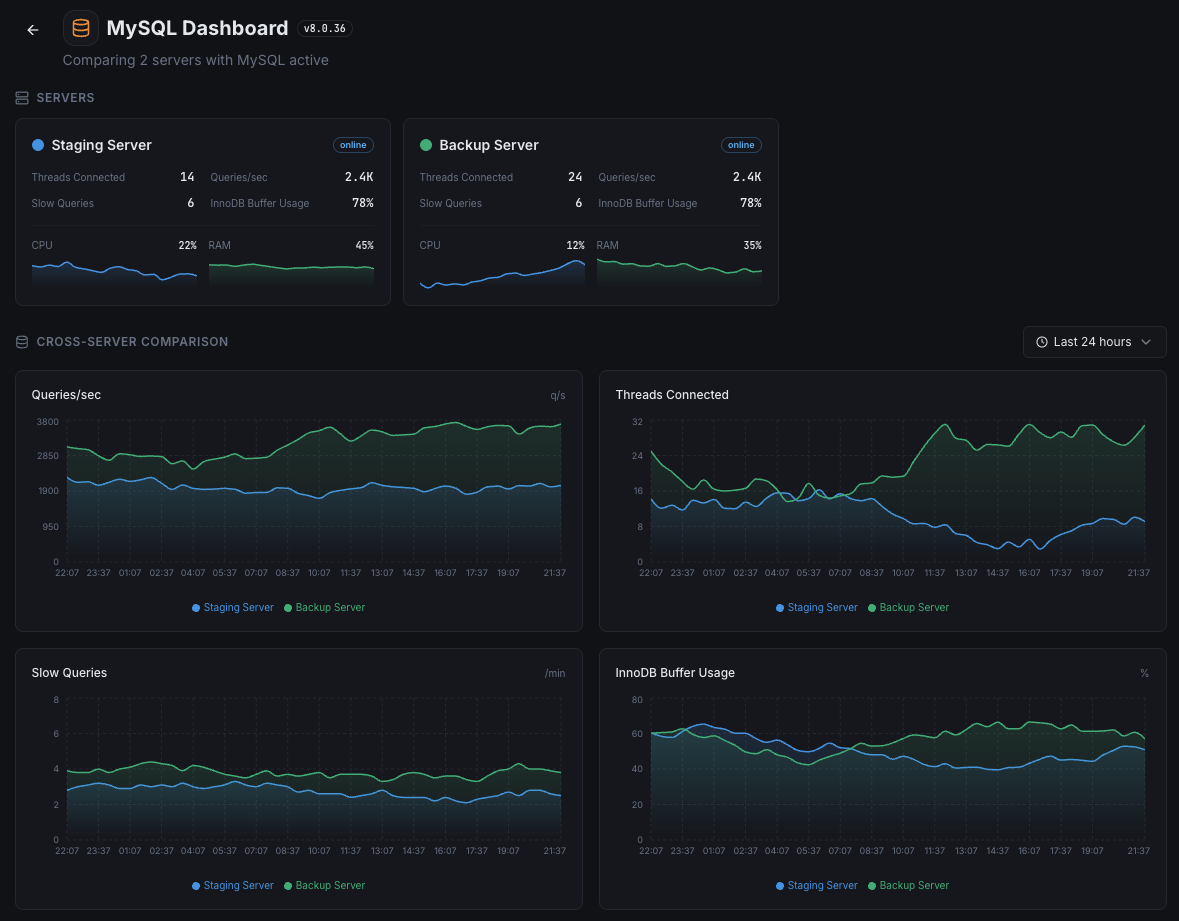This screenshot has height=921, width=1179.
Task: Toggle Staging Server in the Queries/sec legend
Action: tap(232, 607)
